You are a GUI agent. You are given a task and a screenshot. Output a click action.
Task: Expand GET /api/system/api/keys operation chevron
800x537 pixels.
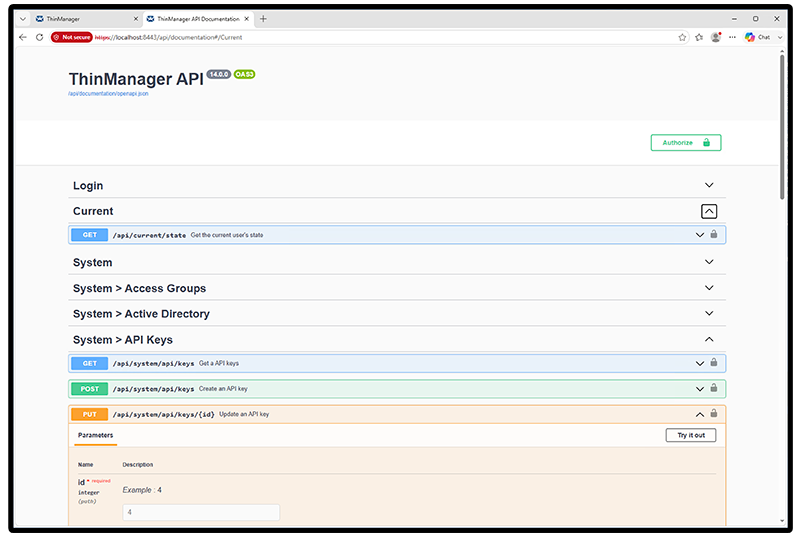[x=699, y=364]
